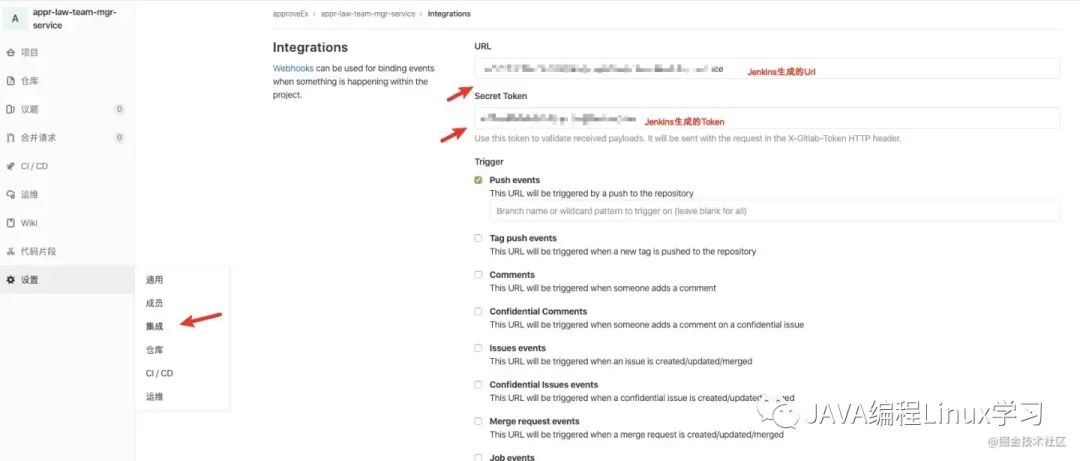Click the branch name wildcard pattern field
The height and width of the screenshot is (461, 1080).
click(x=775, y=211)
